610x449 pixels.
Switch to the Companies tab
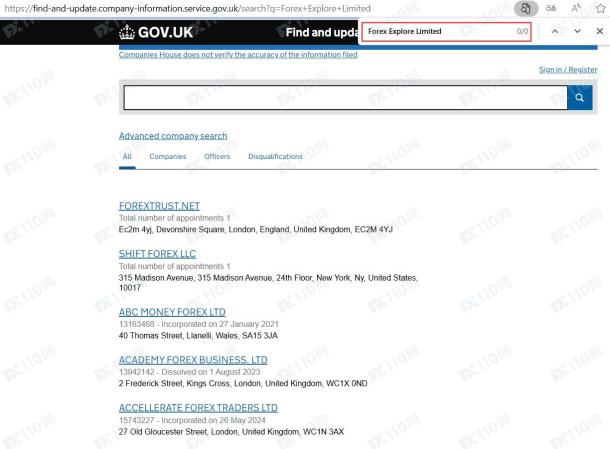(168, 156)
